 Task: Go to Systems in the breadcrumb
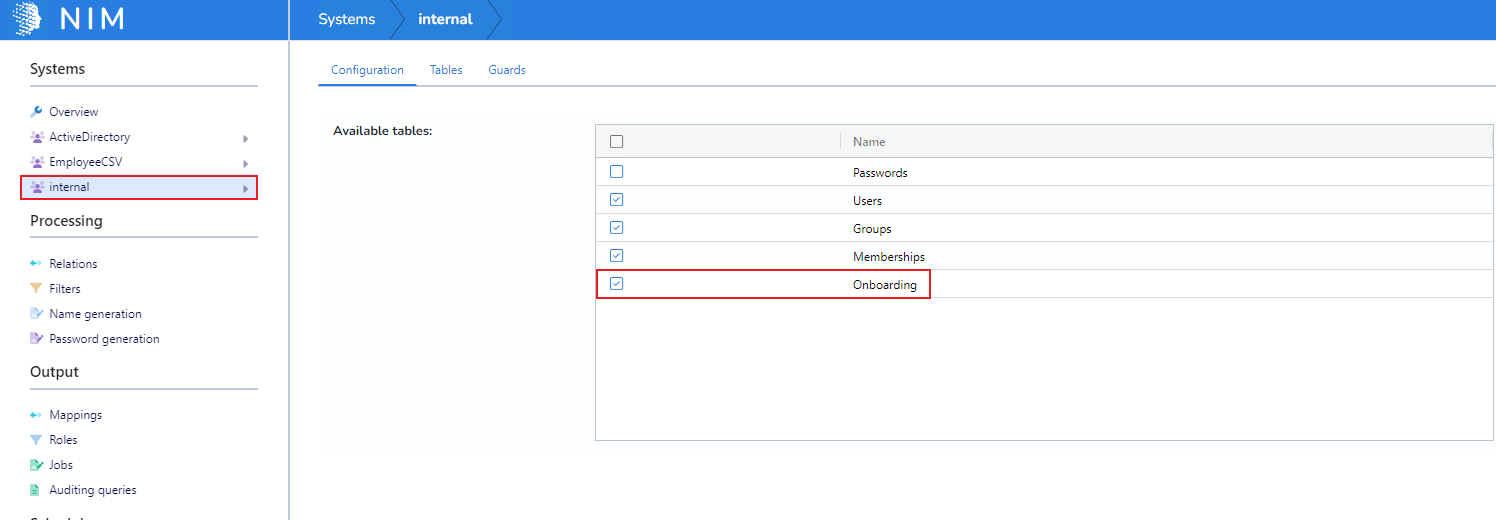347,19
